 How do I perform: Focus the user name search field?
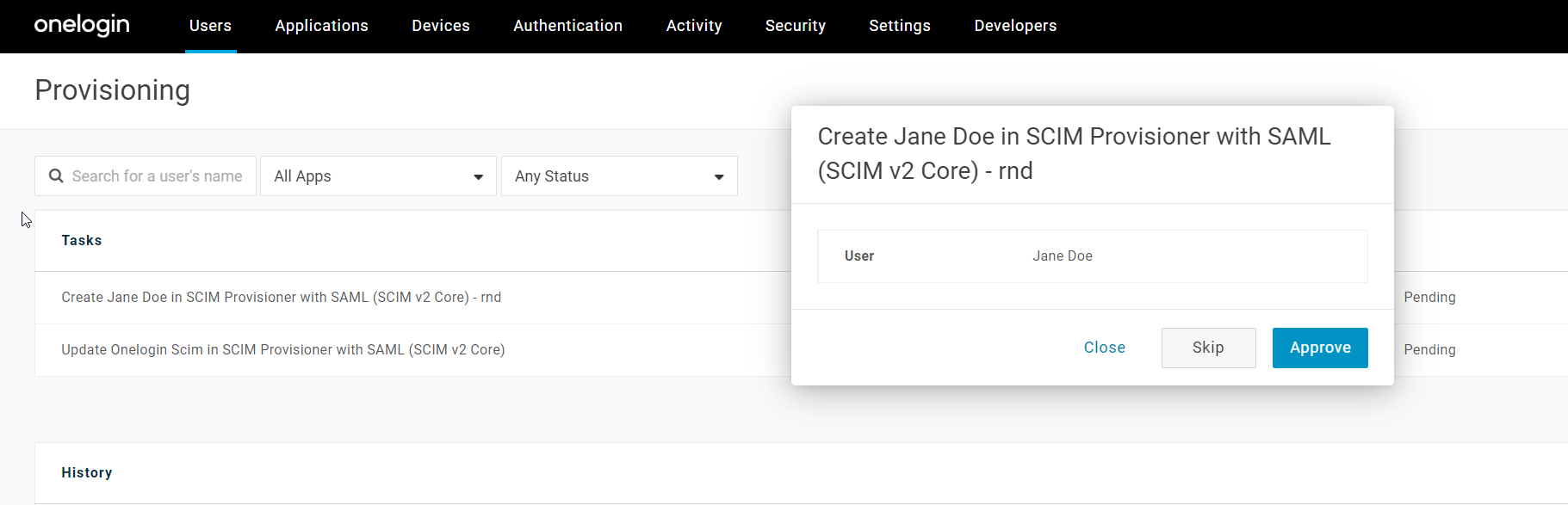[146, 176]
